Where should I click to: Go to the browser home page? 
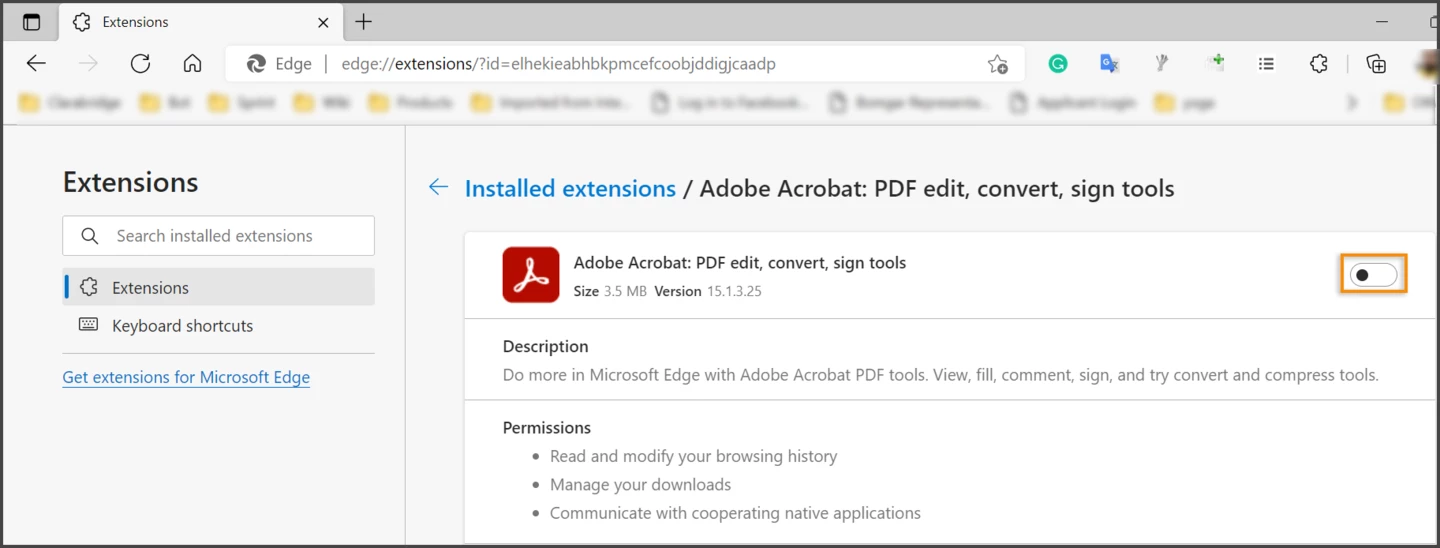point(192,64)
